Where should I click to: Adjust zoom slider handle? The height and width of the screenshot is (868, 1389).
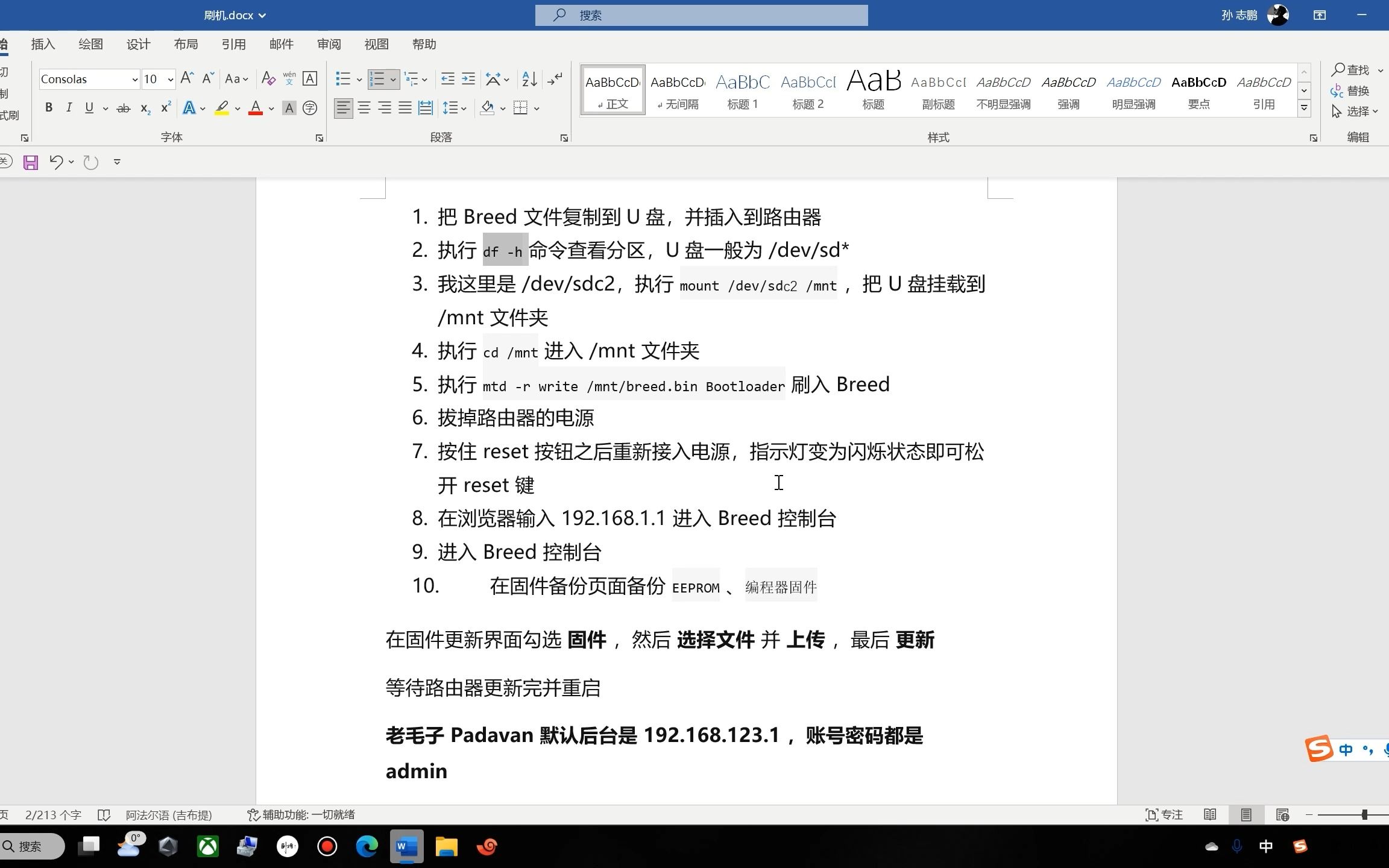1364,815
